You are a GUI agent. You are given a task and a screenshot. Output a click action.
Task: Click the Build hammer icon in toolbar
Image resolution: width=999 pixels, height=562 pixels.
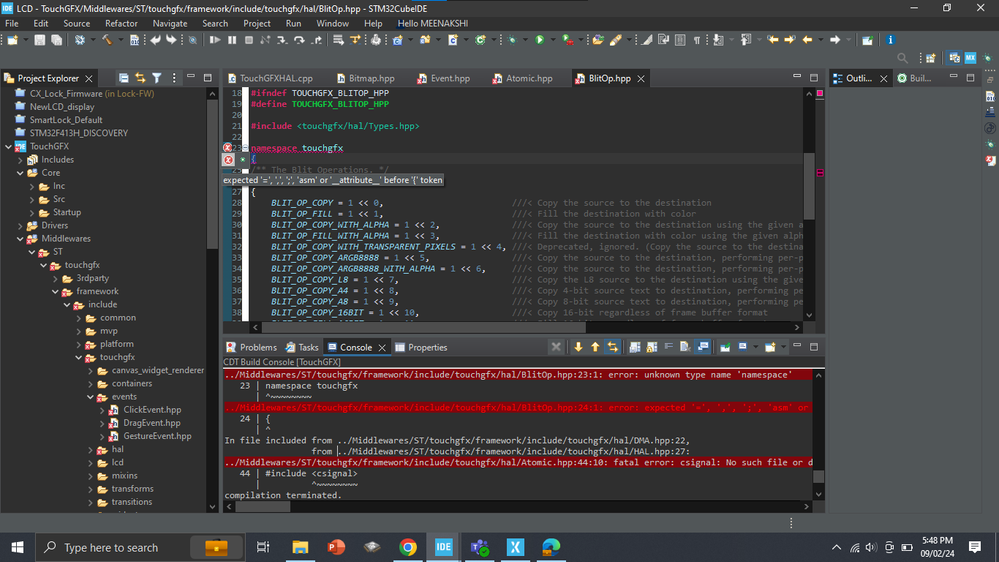pos(106,40)
